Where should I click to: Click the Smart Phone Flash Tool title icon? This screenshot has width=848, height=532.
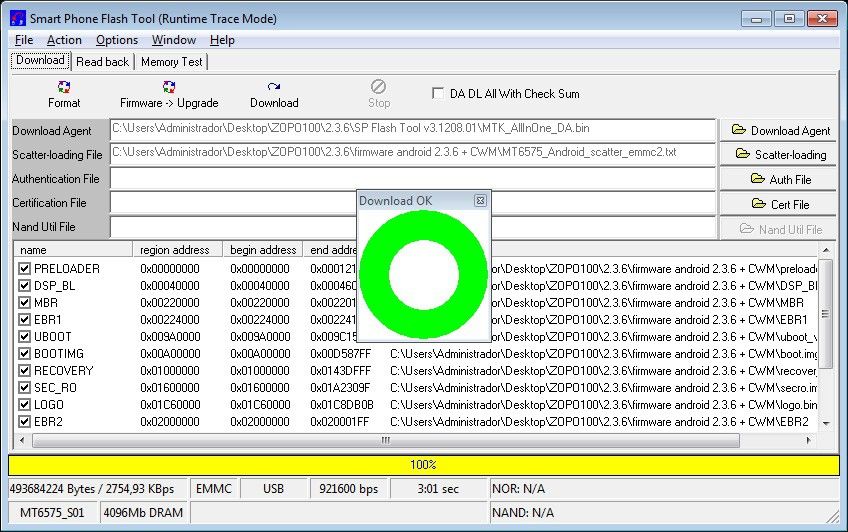[x=18, y=18]
